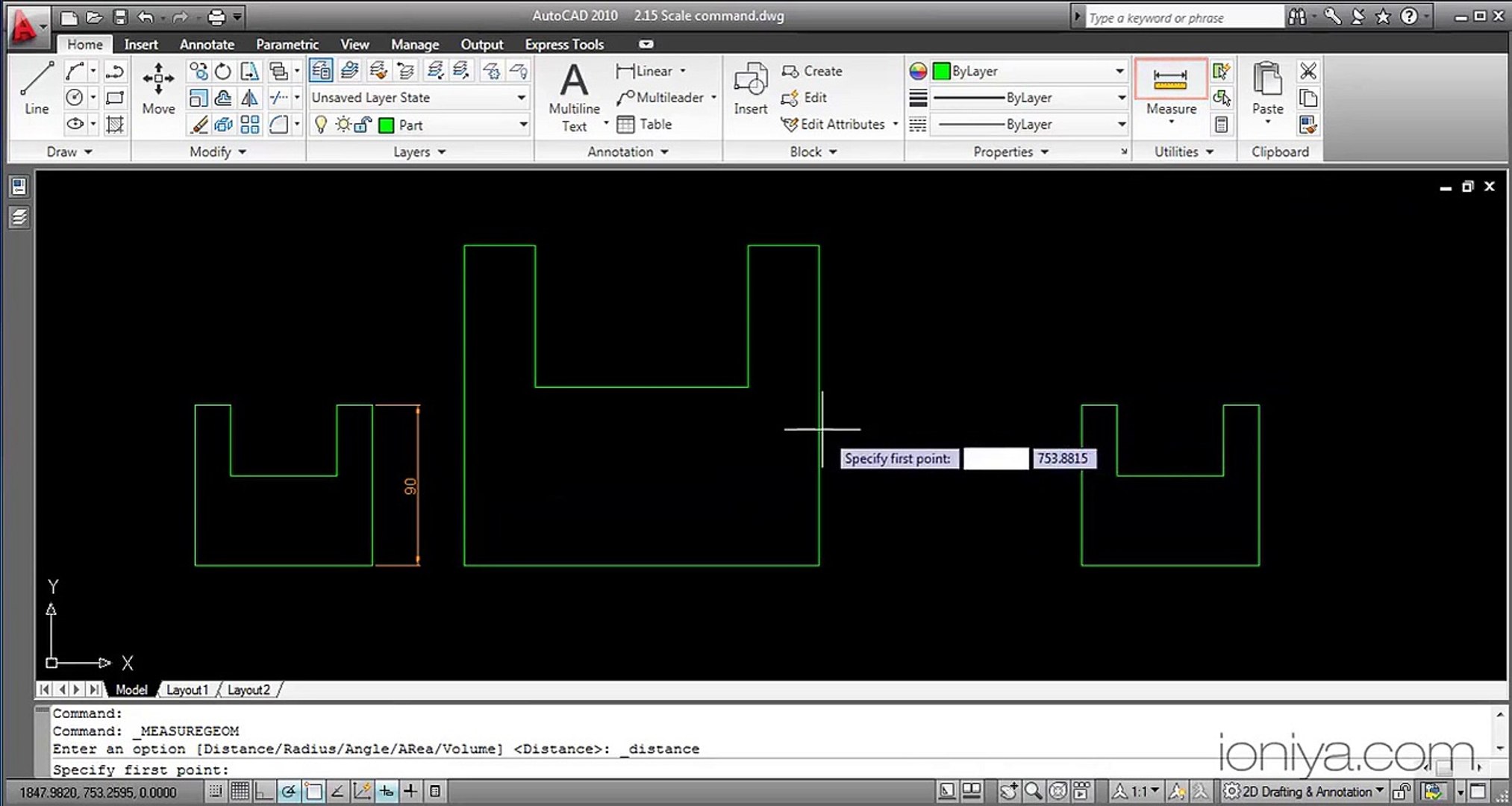
Task: Expand the Modify panel
Action: pyautogui.click(x=217, y=151)
